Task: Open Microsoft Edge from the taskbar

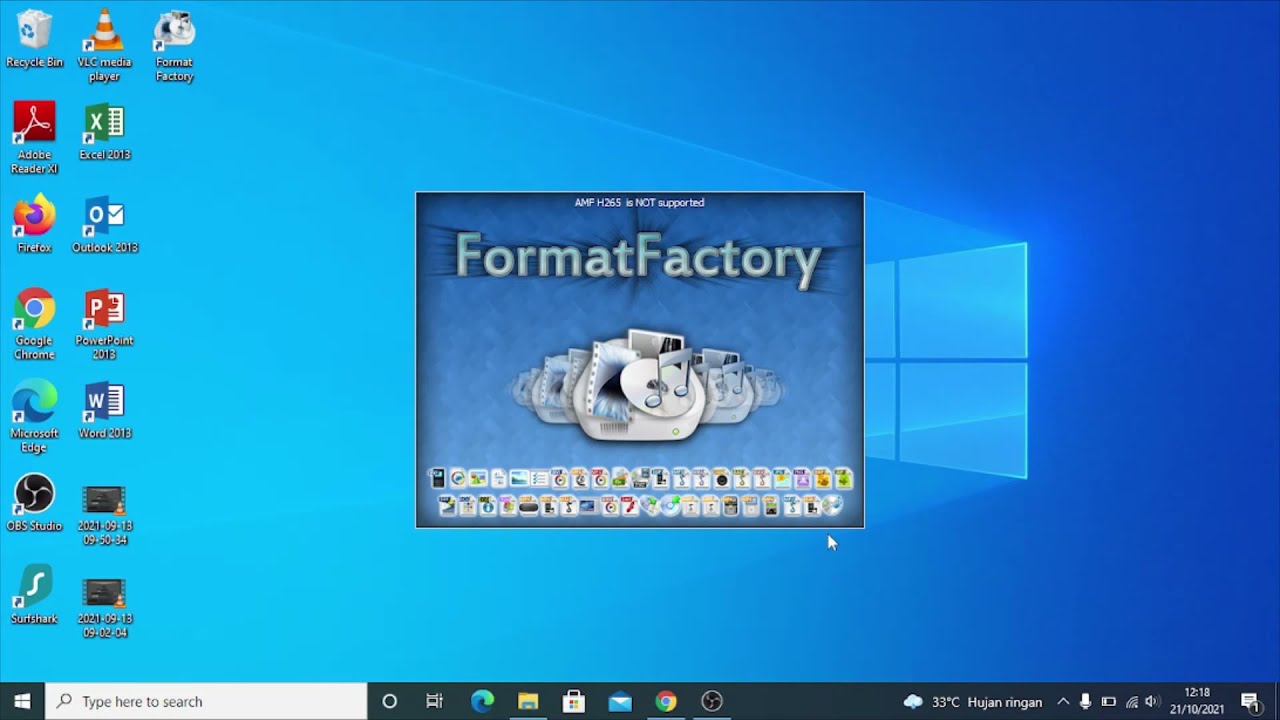Action: tap(482, 701)
